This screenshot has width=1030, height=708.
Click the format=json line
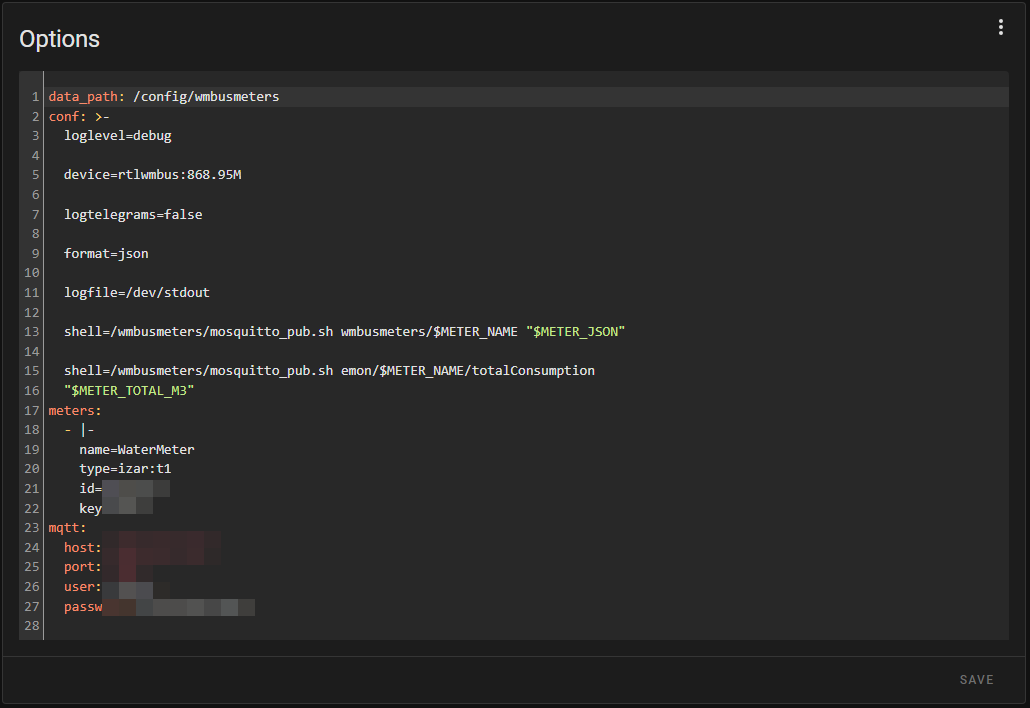coord(106,254)
